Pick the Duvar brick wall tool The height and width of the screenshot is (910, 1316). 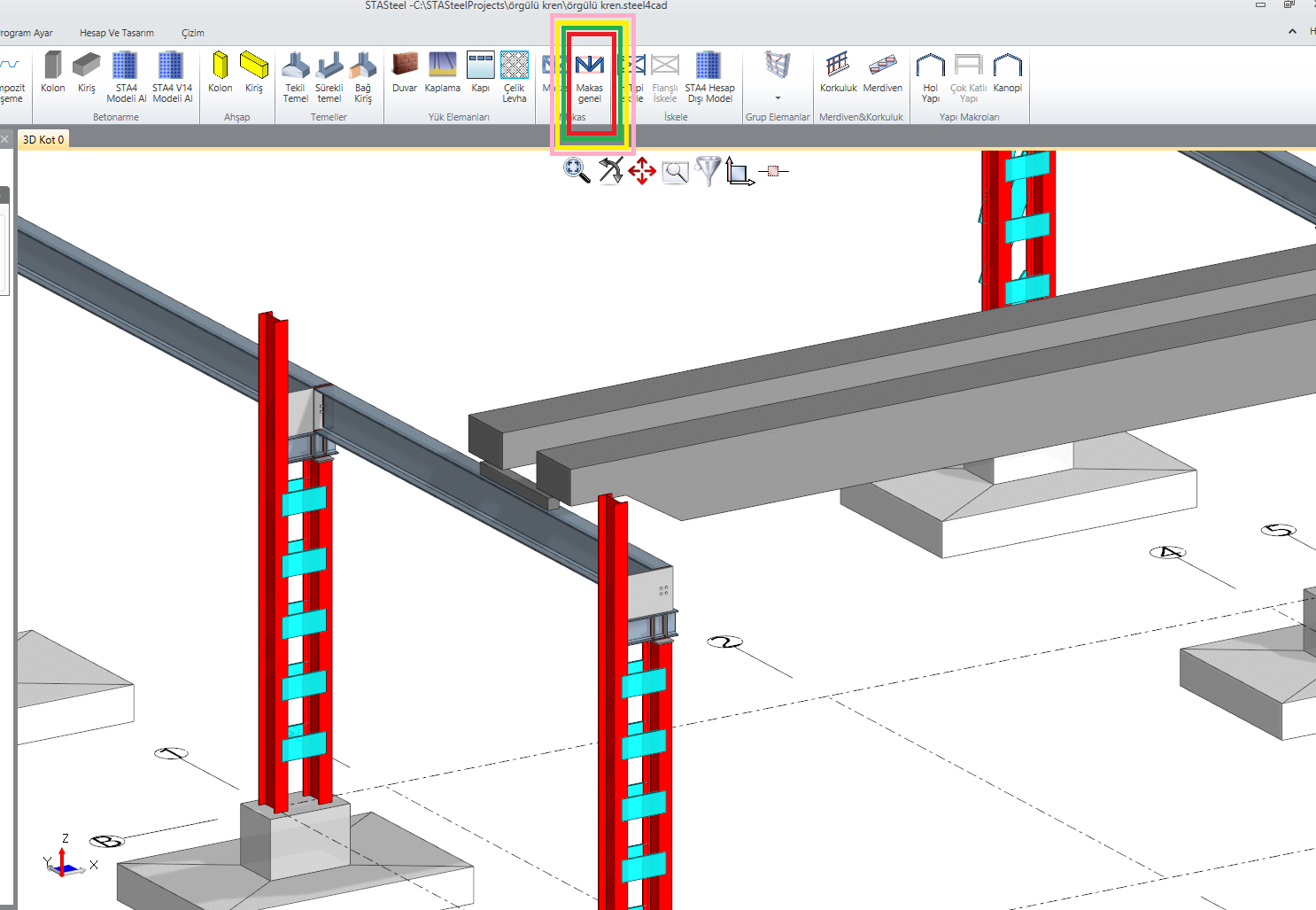[x=405, y=73]
